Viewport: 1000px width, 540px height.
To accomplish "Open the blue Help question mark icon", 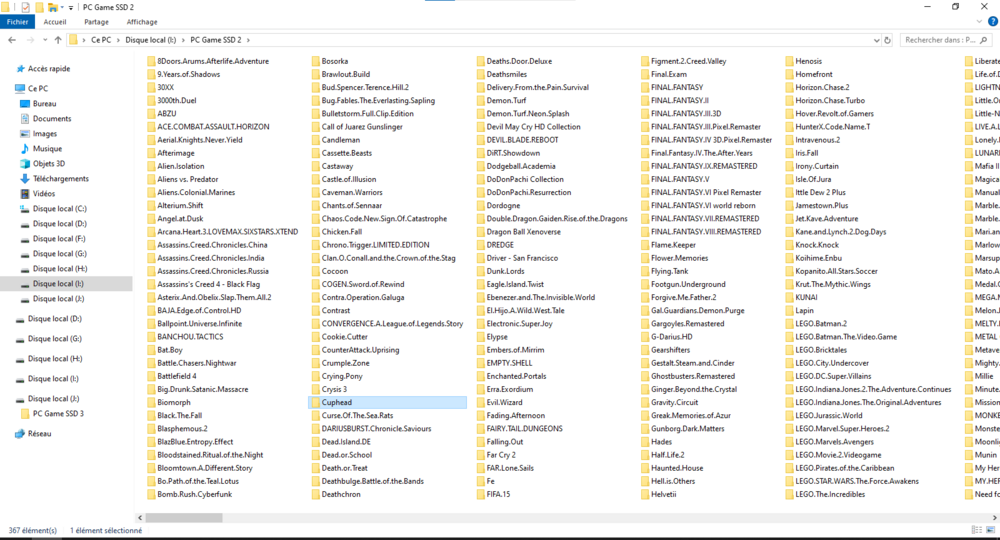I will [992, 21].
